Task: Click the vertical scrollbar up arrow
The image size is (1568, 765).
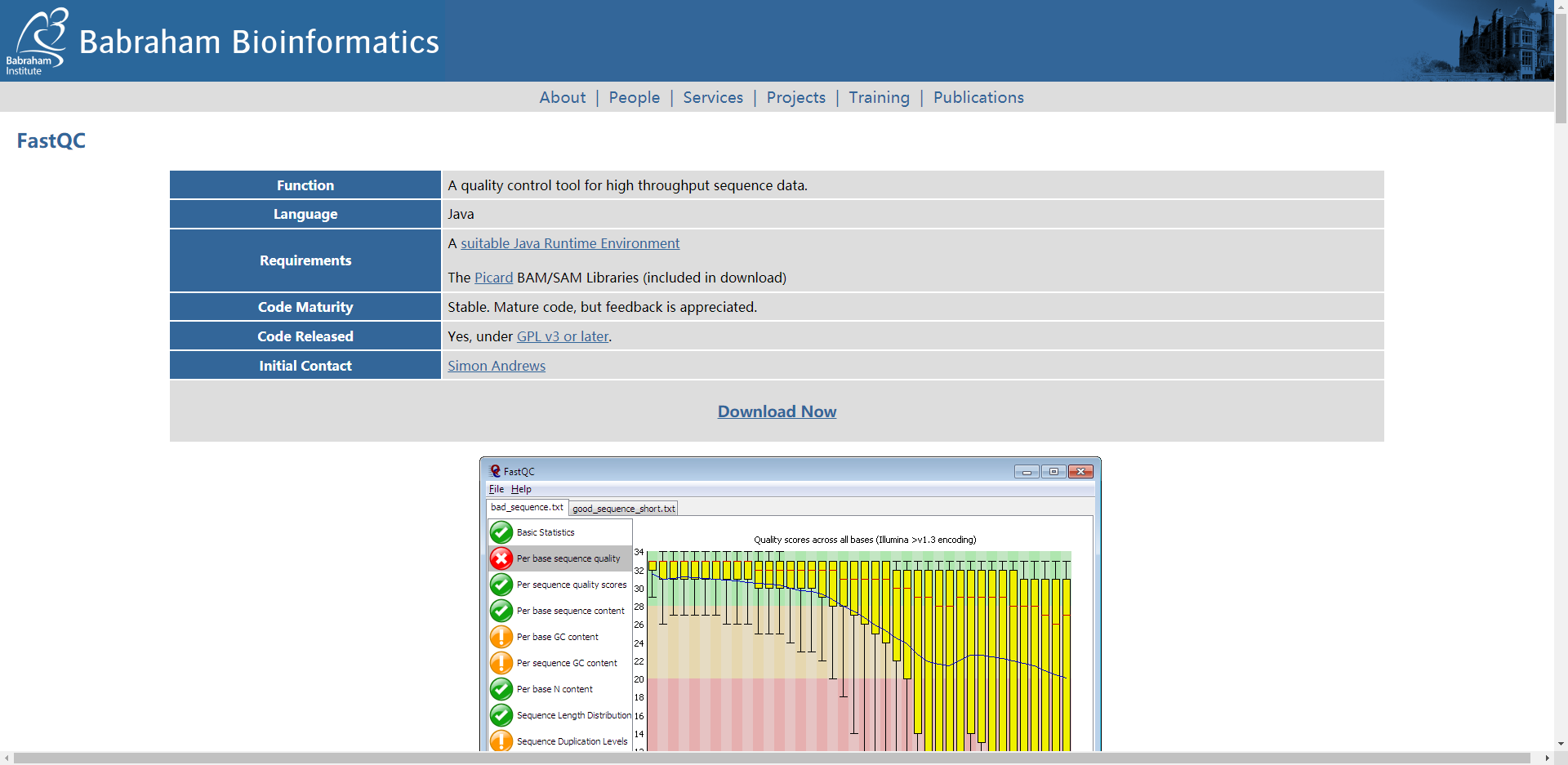Action: point(1561,7)
